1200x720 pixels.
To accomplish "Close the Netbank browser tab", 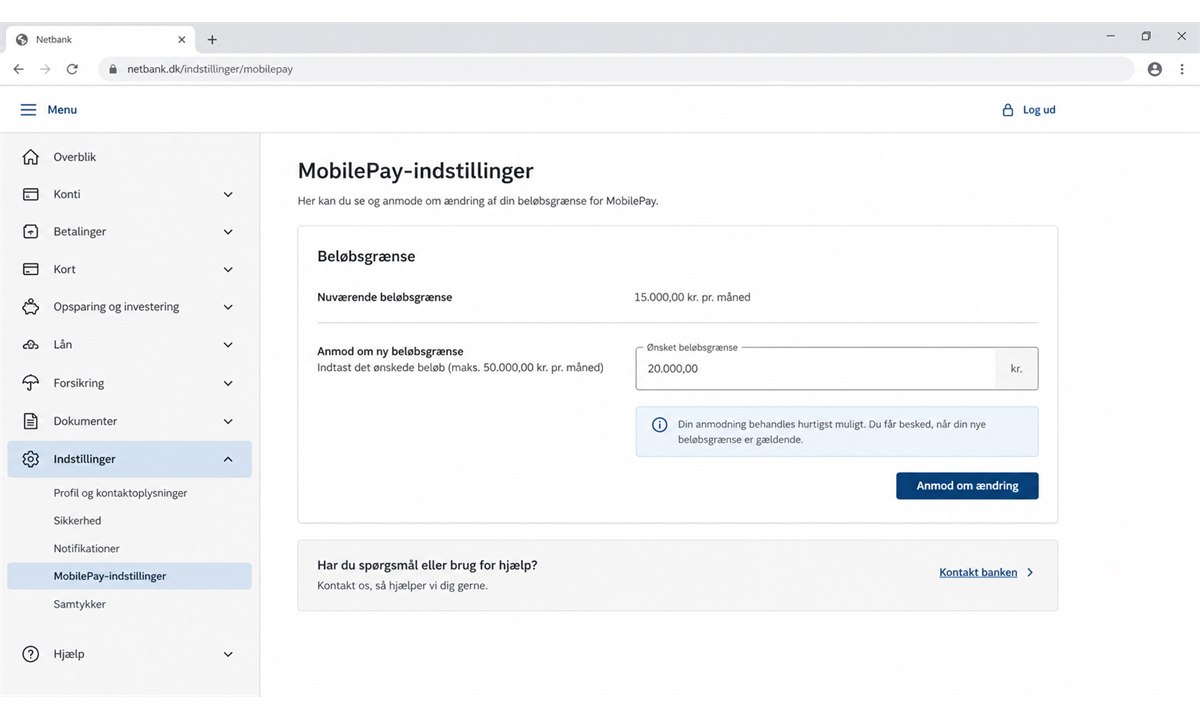I will point(182,40).
